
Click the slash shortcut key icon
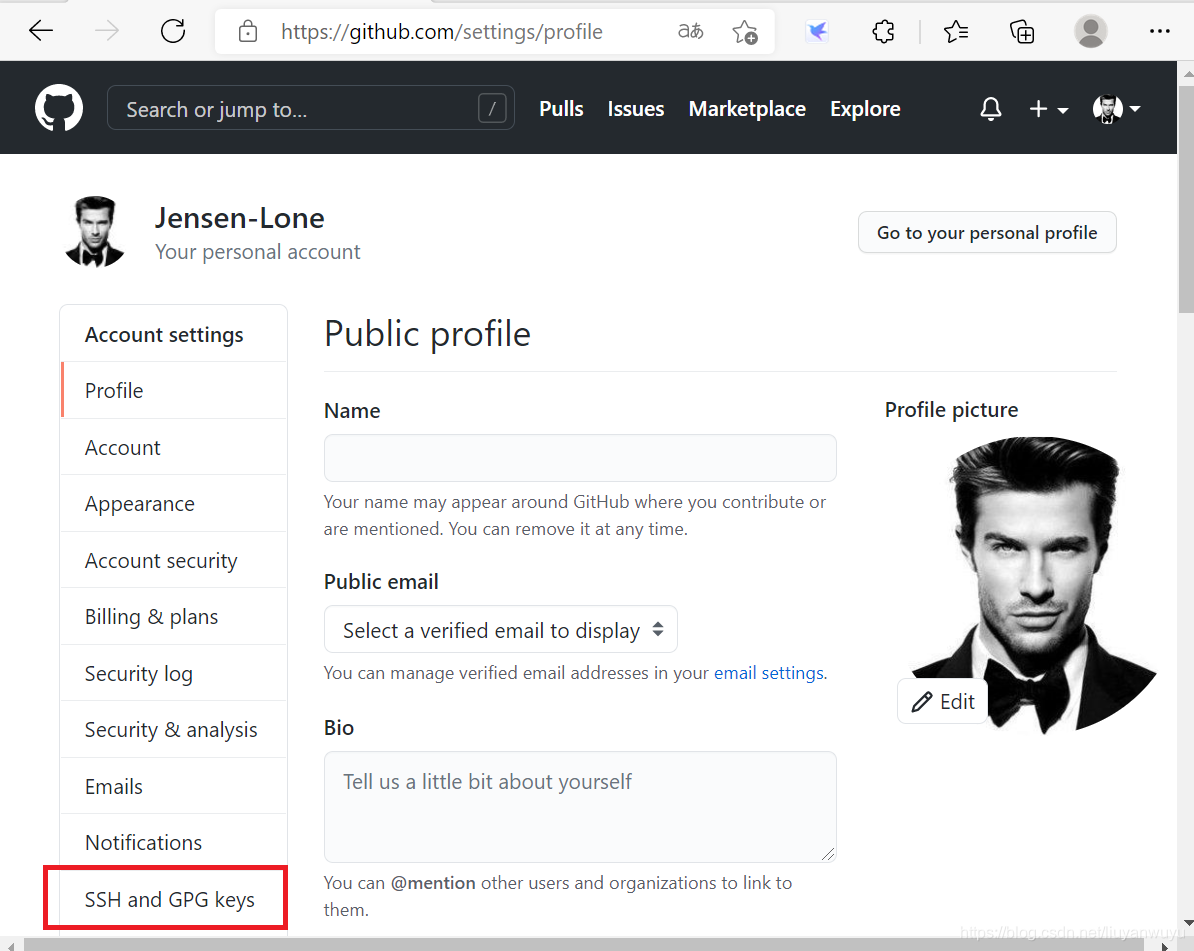coord(492,109)
